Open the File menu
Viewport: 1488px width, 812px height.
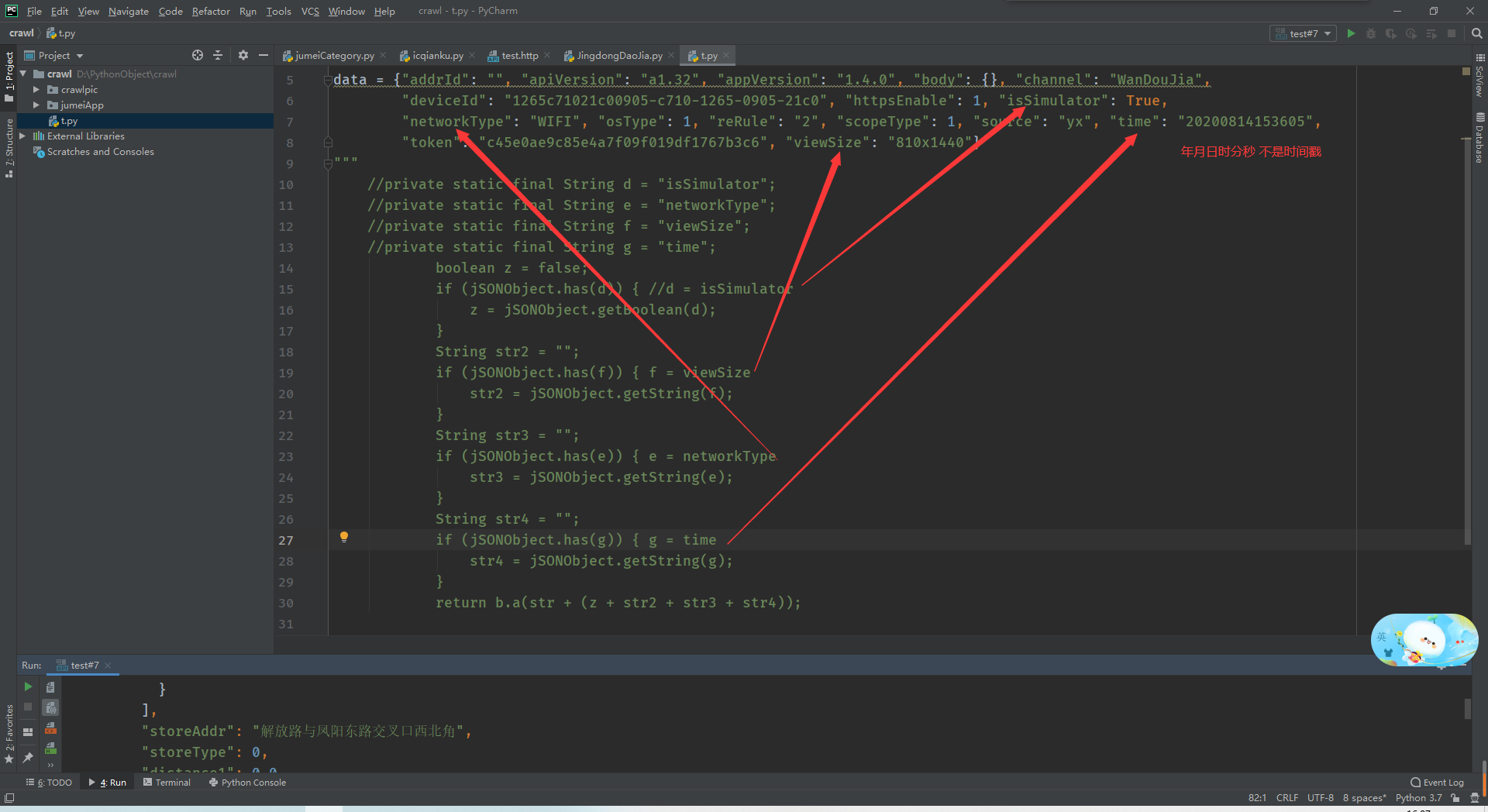pos(34,11)
